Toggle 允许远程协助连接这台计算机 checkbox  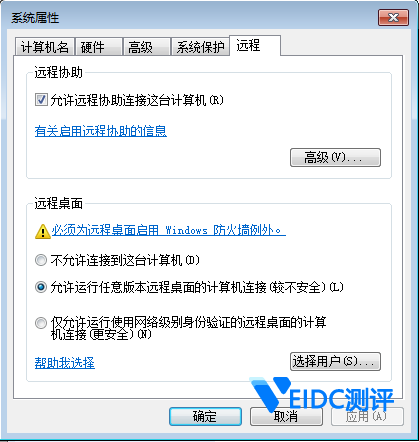tap(41, 100)
